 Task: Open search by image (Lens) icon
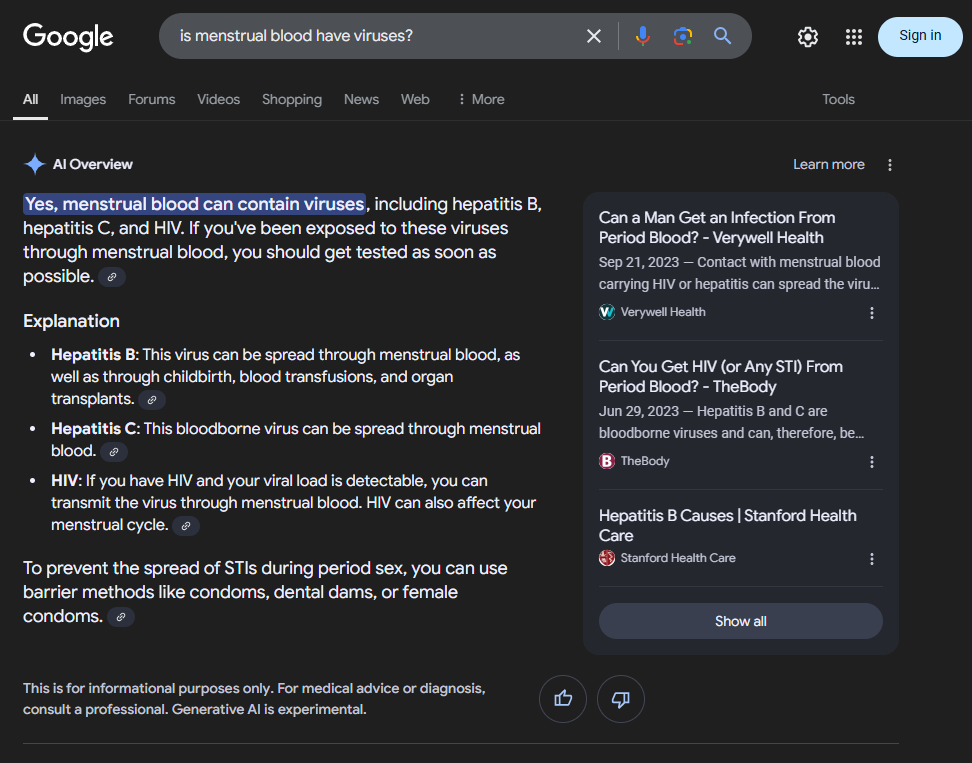(683, 36)
